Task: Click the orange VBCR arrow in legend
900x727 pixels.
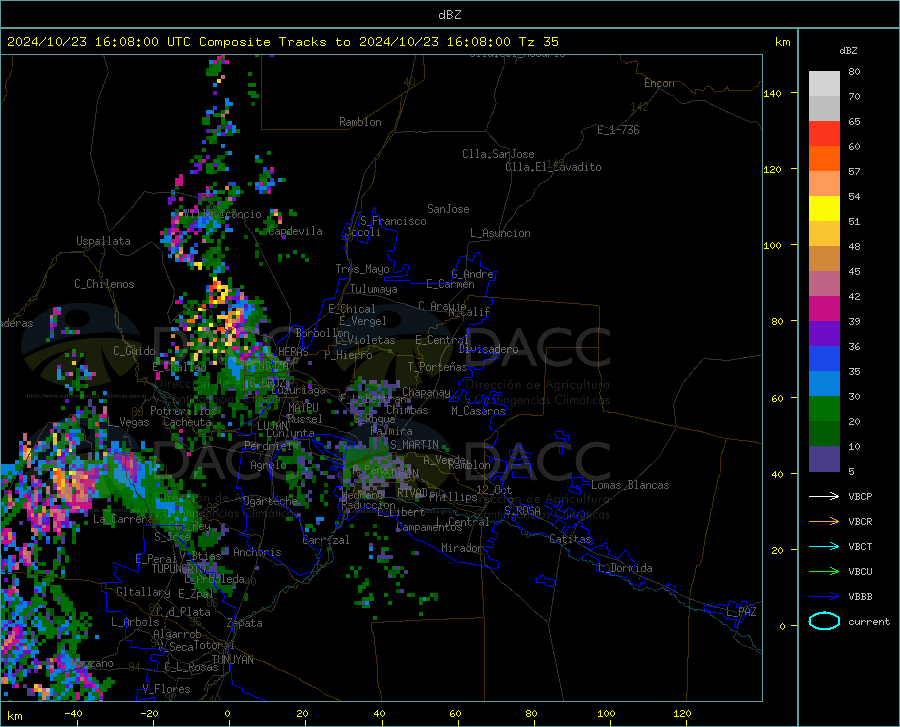Action: click(x=824, y=522)
